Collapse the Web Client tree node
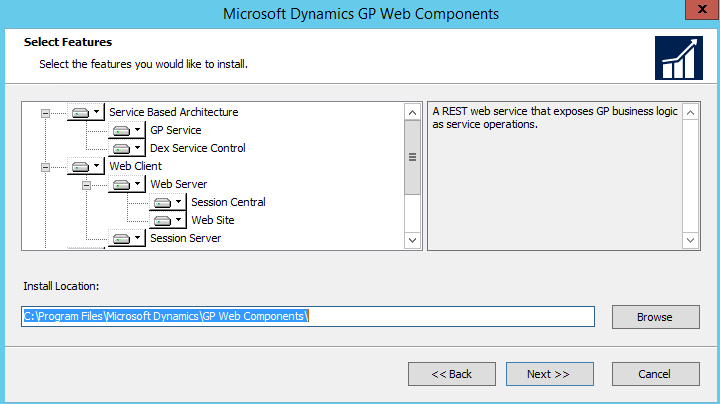The height and width of the screenshot is (404, 720). (45, 166)
